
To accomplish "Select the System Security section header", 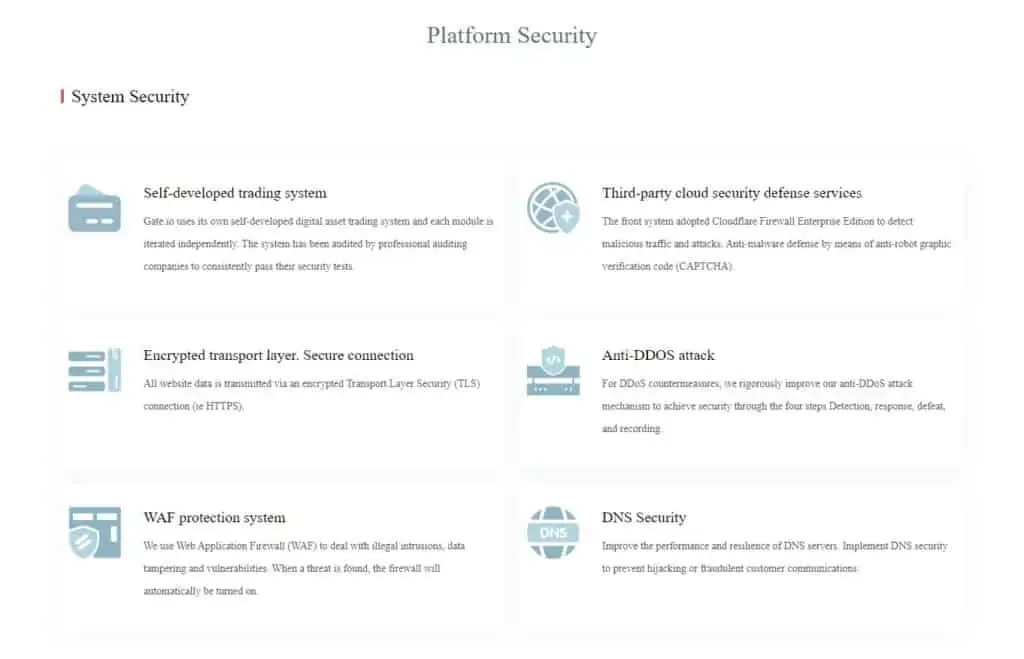I will pyautogui.click(x=130, y=97).
